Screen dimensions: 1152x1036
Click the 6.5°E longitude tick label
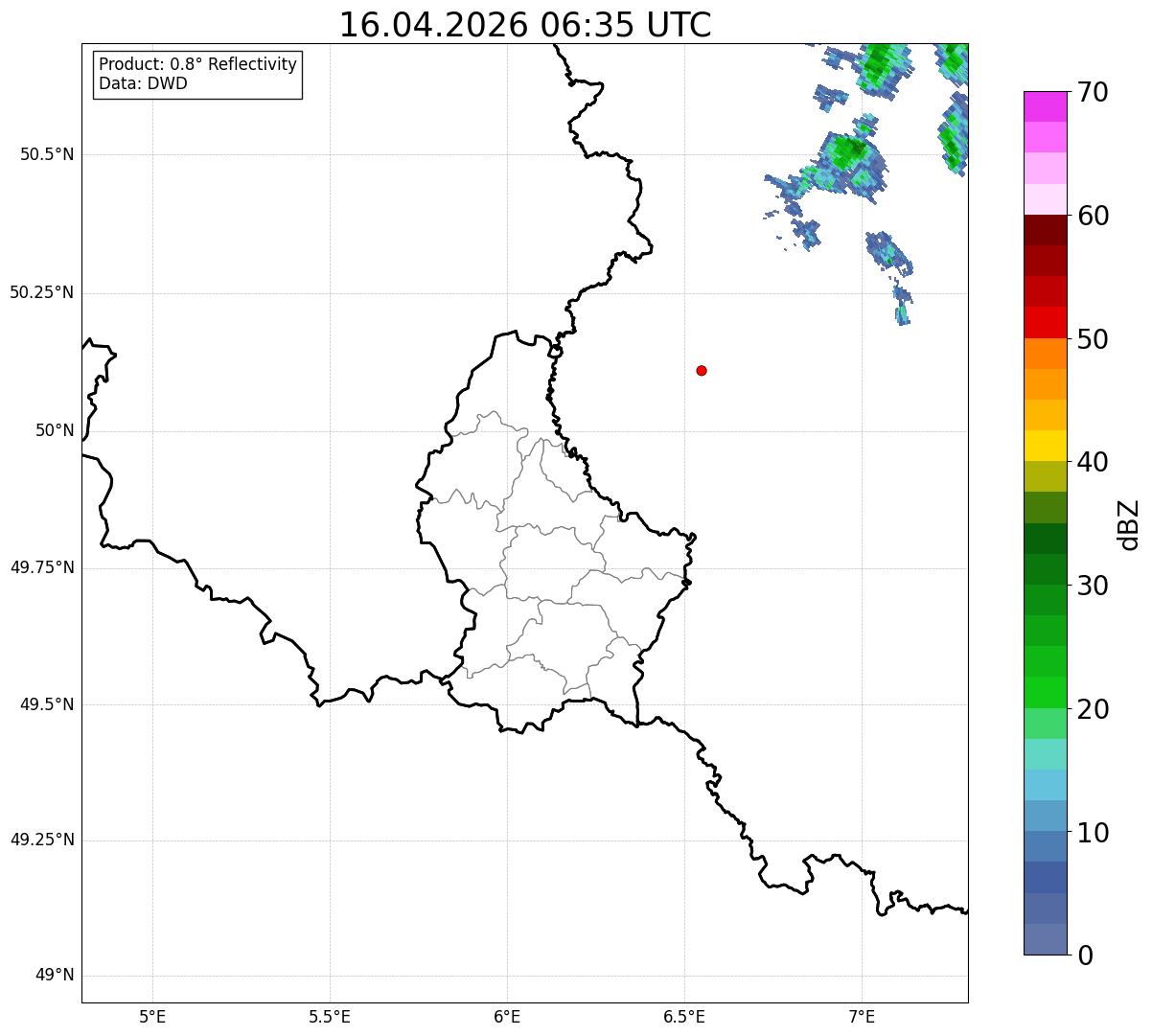point(684,1016)
